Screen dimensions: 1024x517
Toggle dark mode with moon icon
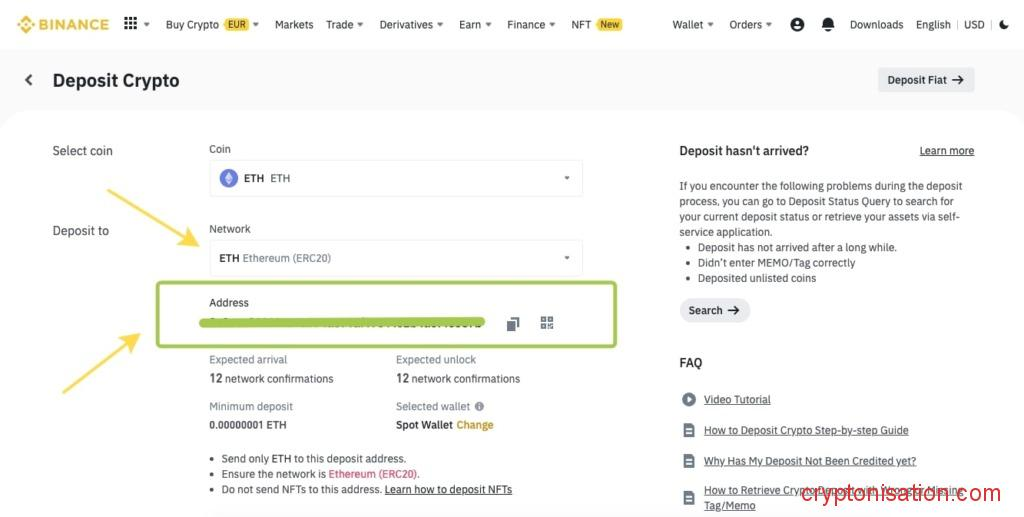point(1004,25)
